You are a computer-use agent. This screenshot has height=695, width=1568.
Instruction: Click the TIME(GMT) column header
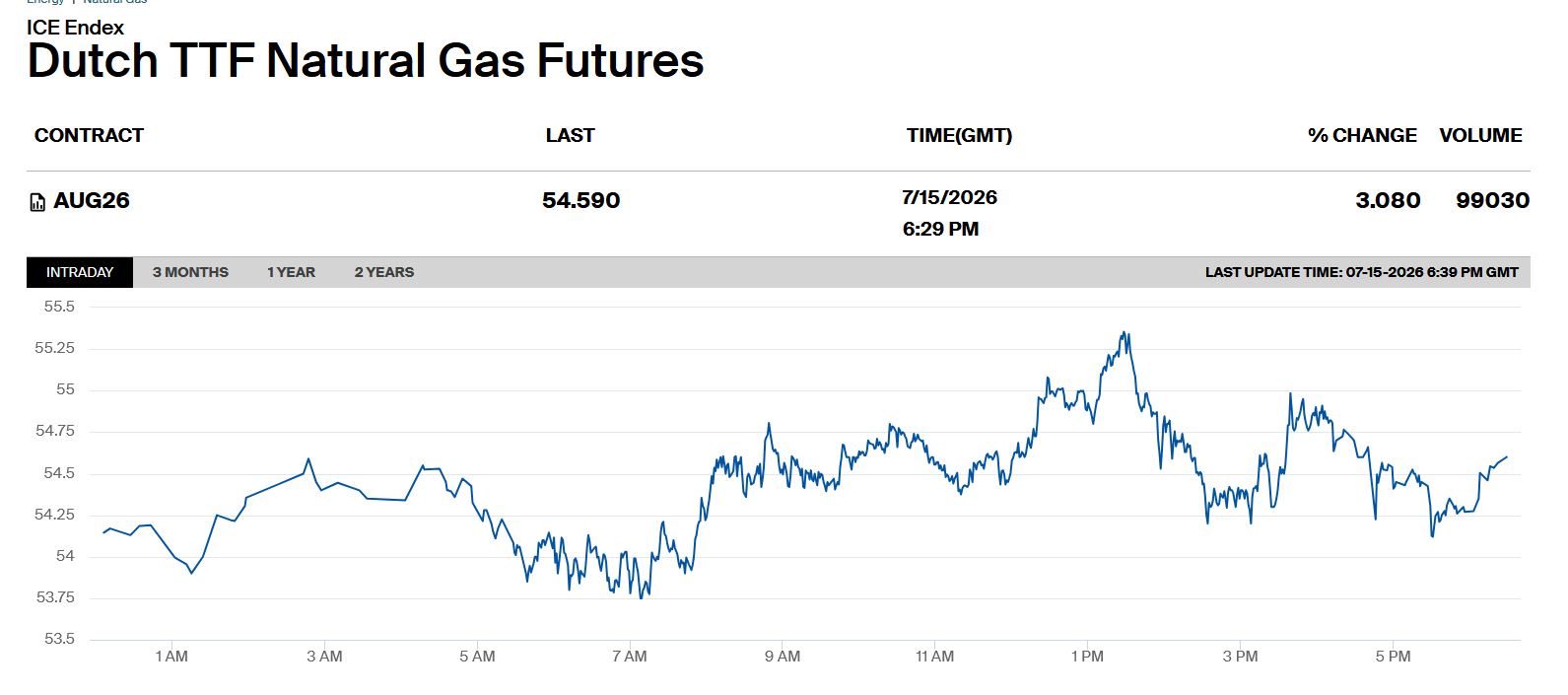click(x=959, y=136)
